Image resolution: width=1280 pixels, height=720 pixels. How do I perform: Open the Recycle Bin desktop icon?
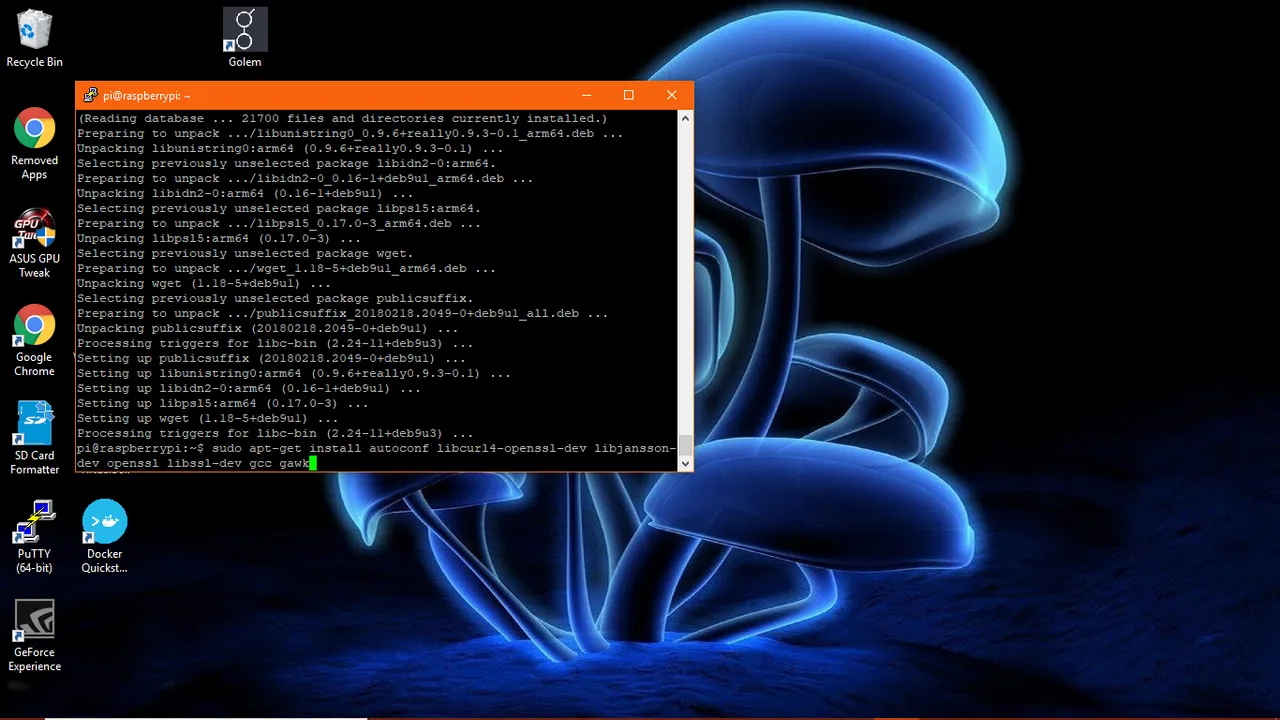(34, 40)
